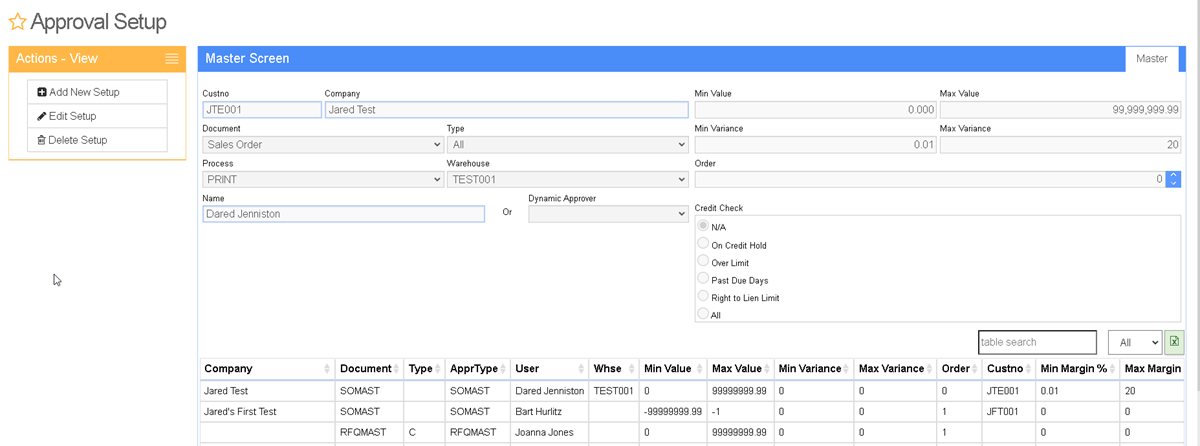Select the N/A credit check radio

point(703,226)
